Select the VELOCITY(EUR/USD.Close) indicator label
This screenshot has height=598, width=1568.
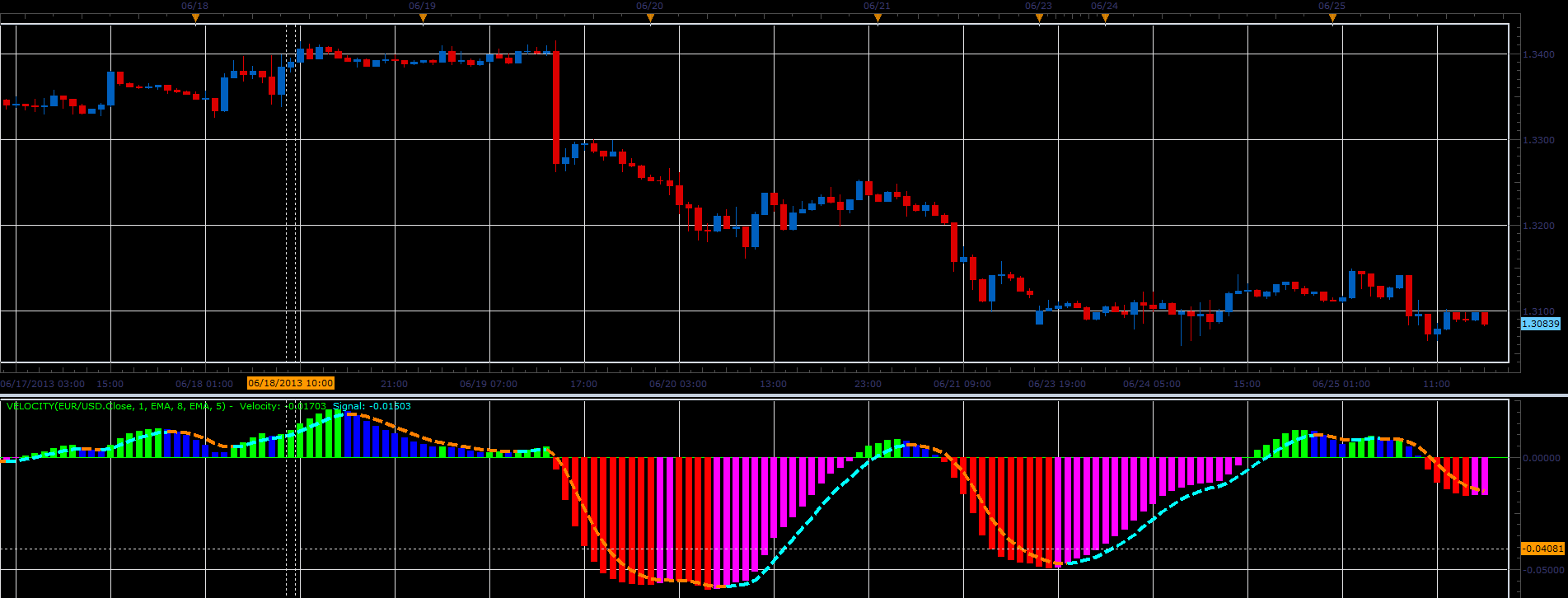tap(116, 406)
